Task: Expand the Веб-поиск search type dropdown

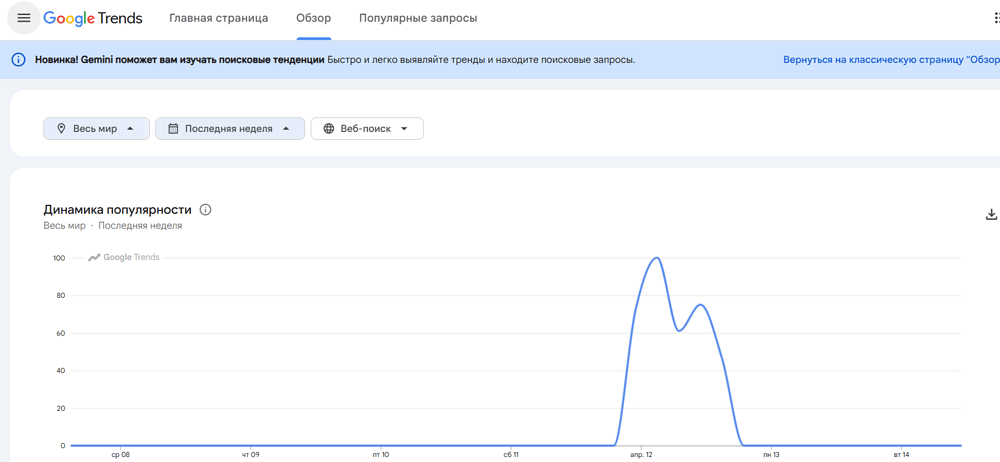Action: click(367, 129)
